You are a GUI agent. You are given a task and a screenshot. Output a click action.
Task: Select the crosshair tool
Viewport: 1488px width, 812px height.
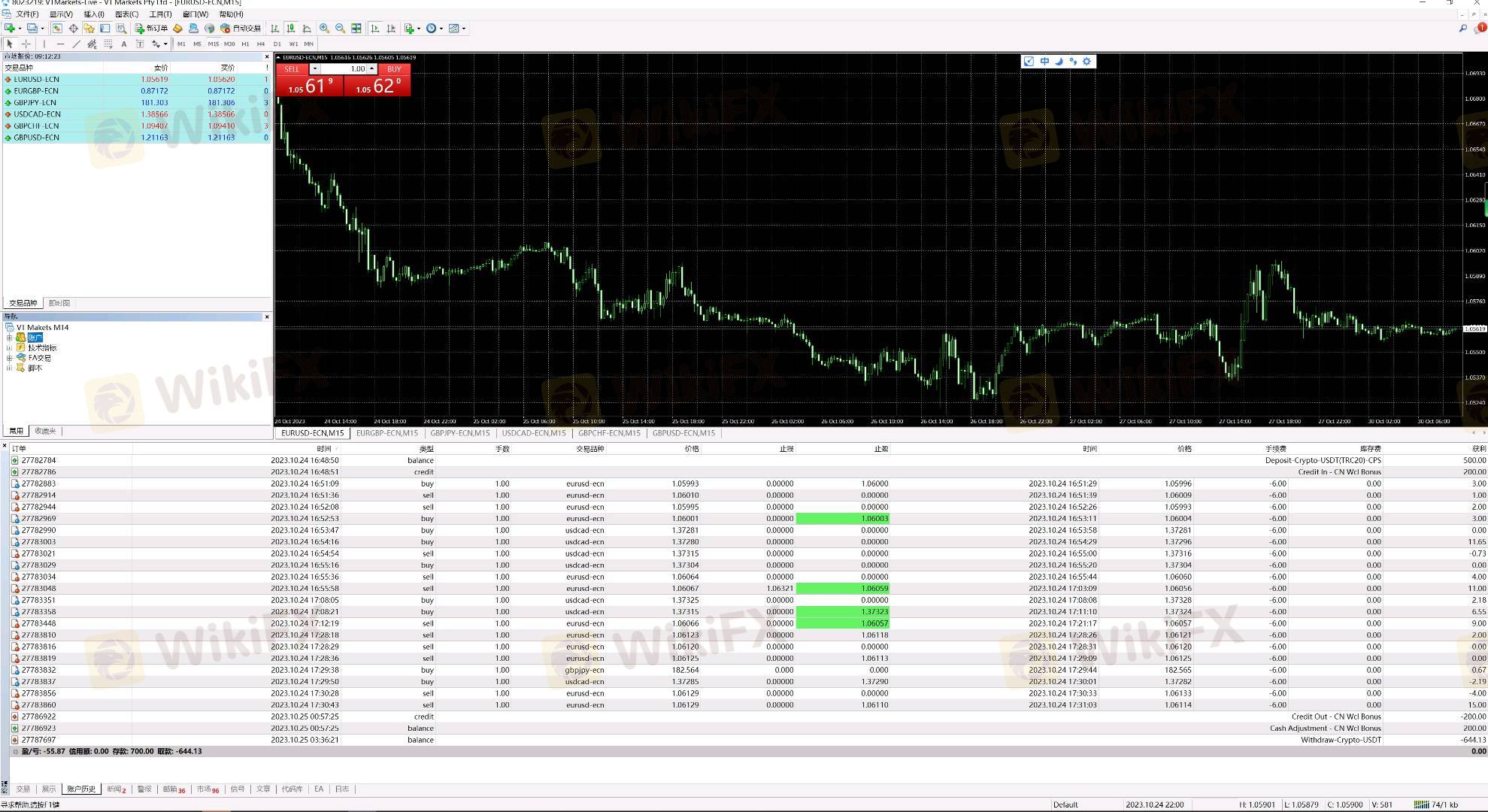26,44
